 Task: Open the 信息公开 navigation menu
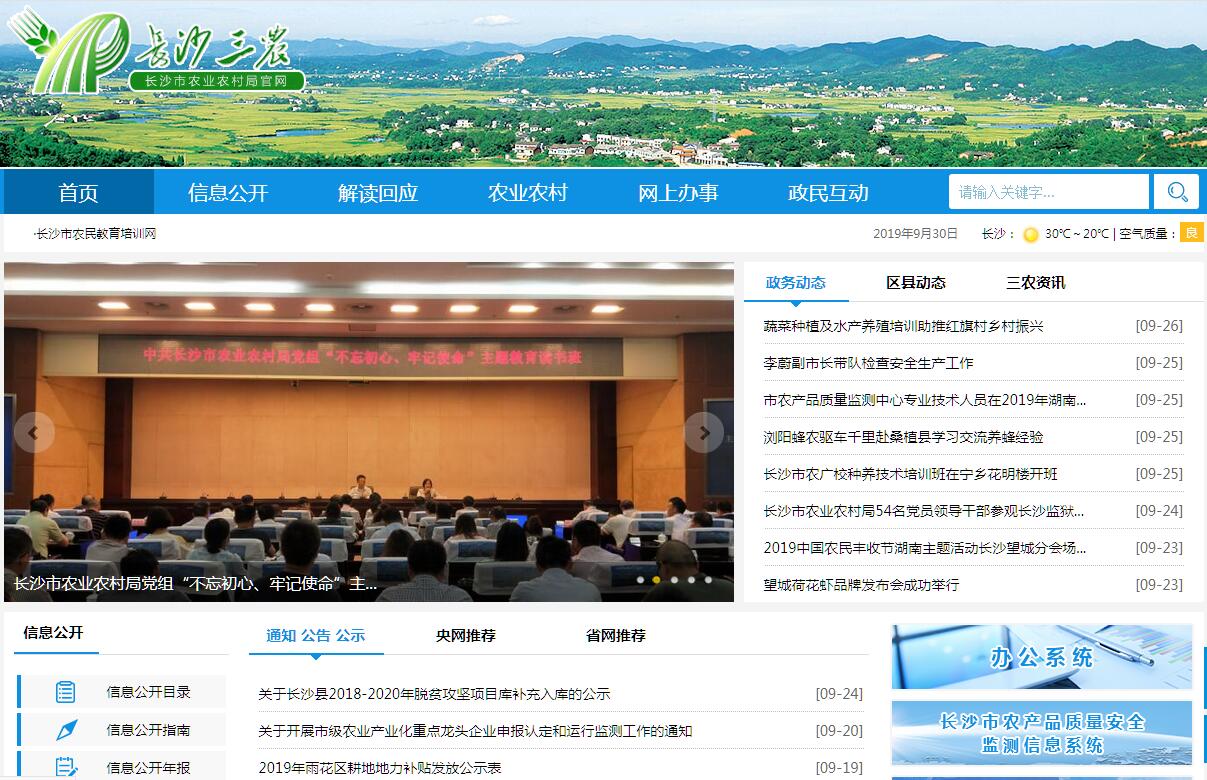pyautogui.click(x=228, y=193)
